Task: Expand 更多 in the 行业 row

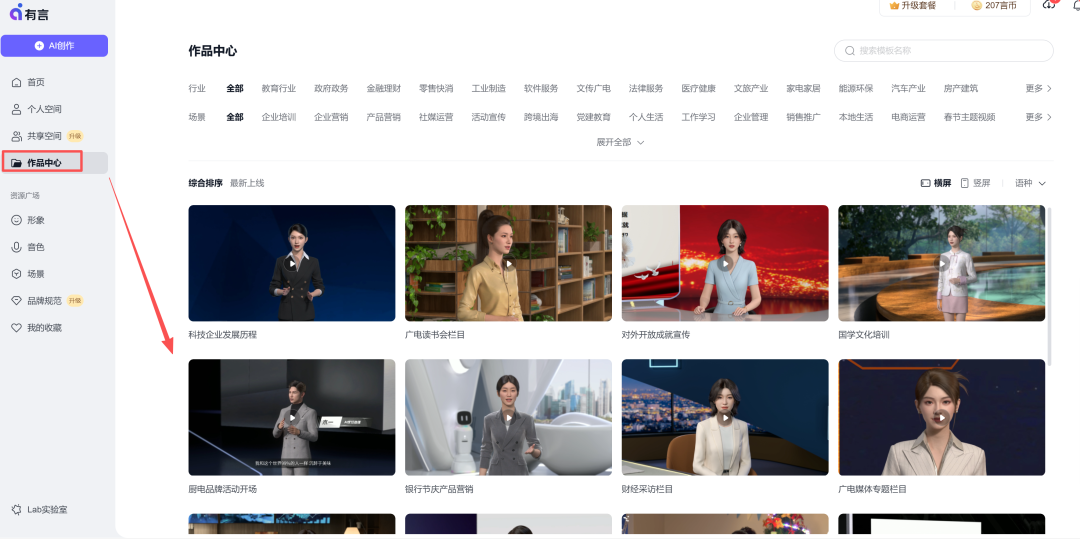Action: (x=1039, y=89)
